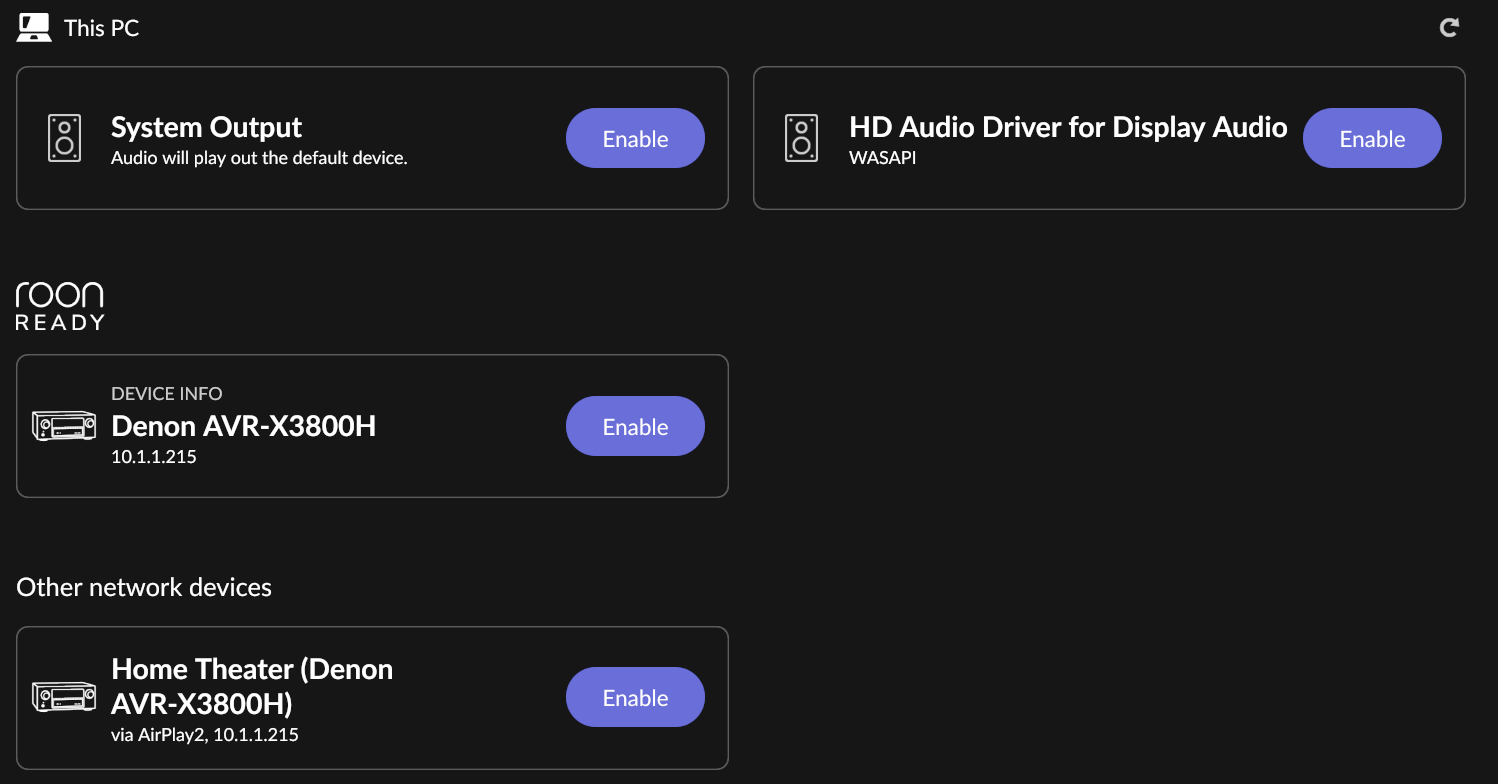Enable the Home Theater AirPlay2 device
The height and width of the screenshot is (784, 1498).
[635, 697]
